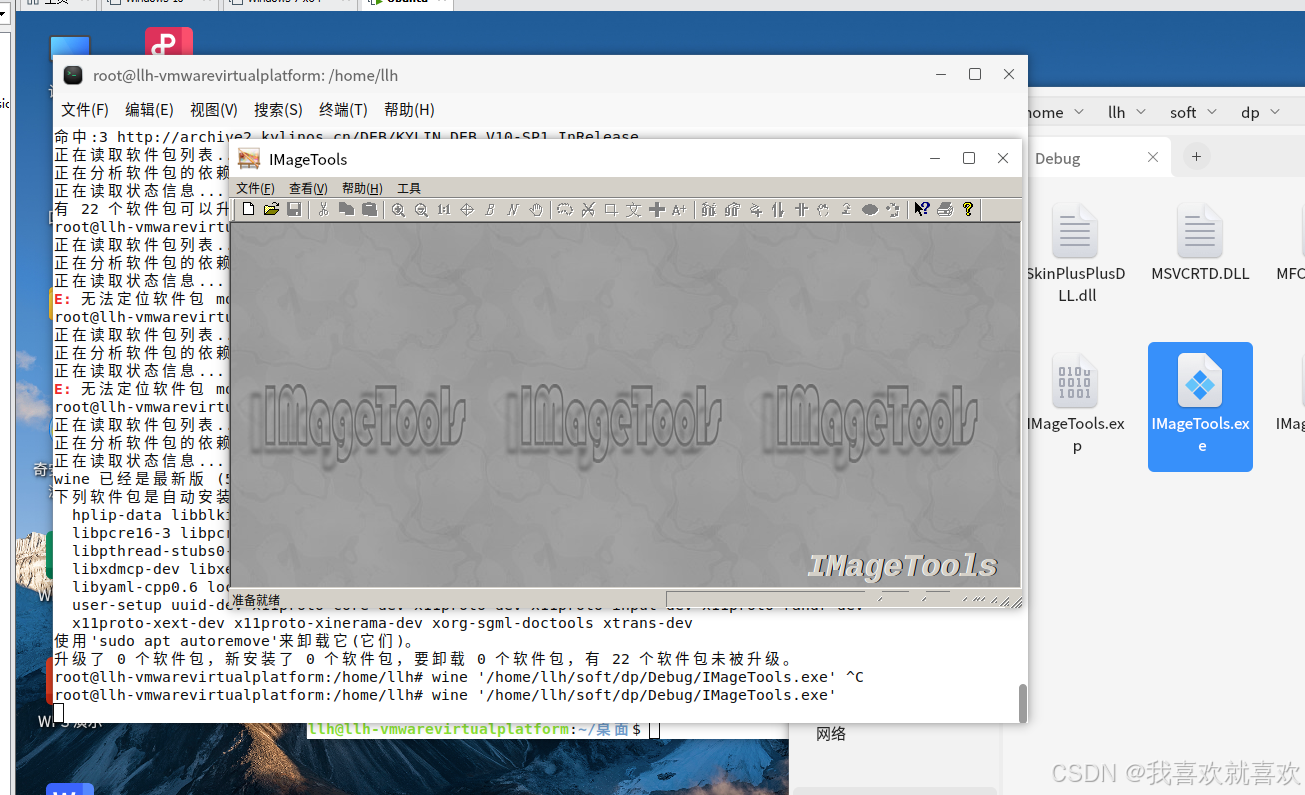1305x795 pixels.
Task: Select the IMageTools.exp file
Action: (1075, 404)
